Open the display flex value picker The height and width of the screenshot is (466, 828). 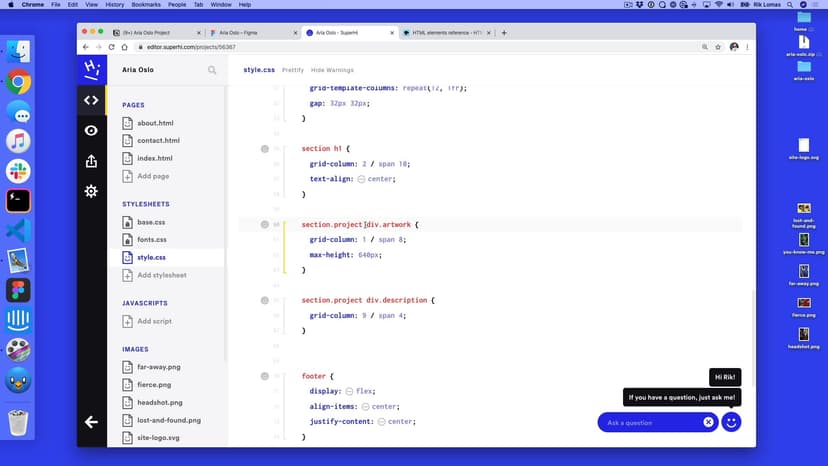click(x=349, y=391)
